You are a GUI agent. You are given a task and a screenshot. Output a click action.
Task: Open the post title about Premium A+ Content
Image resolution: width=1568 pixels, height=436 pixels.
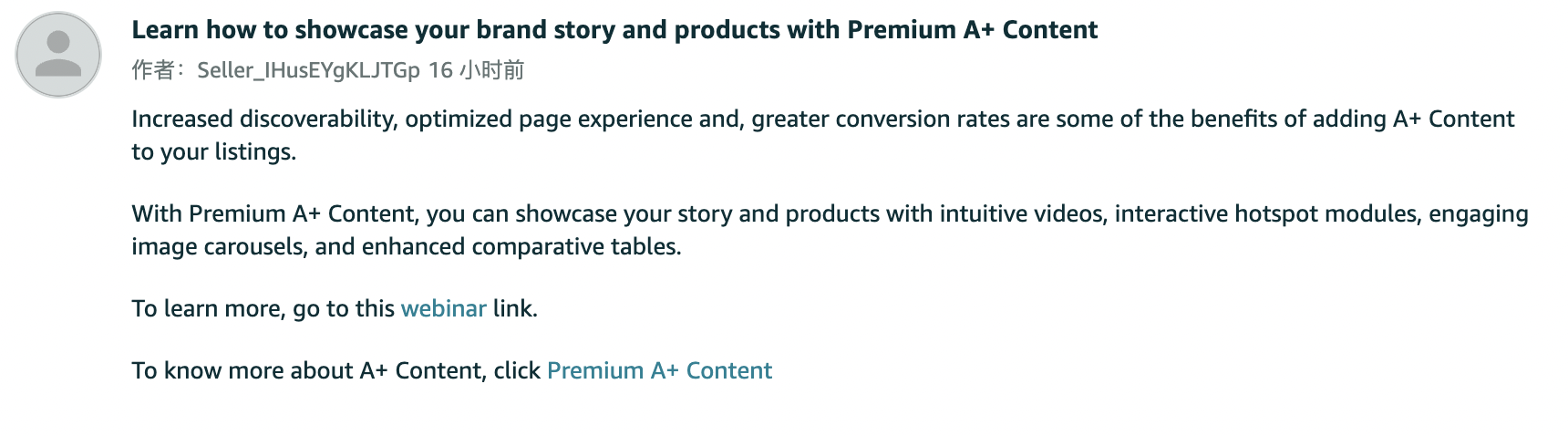tap(614, 30)
